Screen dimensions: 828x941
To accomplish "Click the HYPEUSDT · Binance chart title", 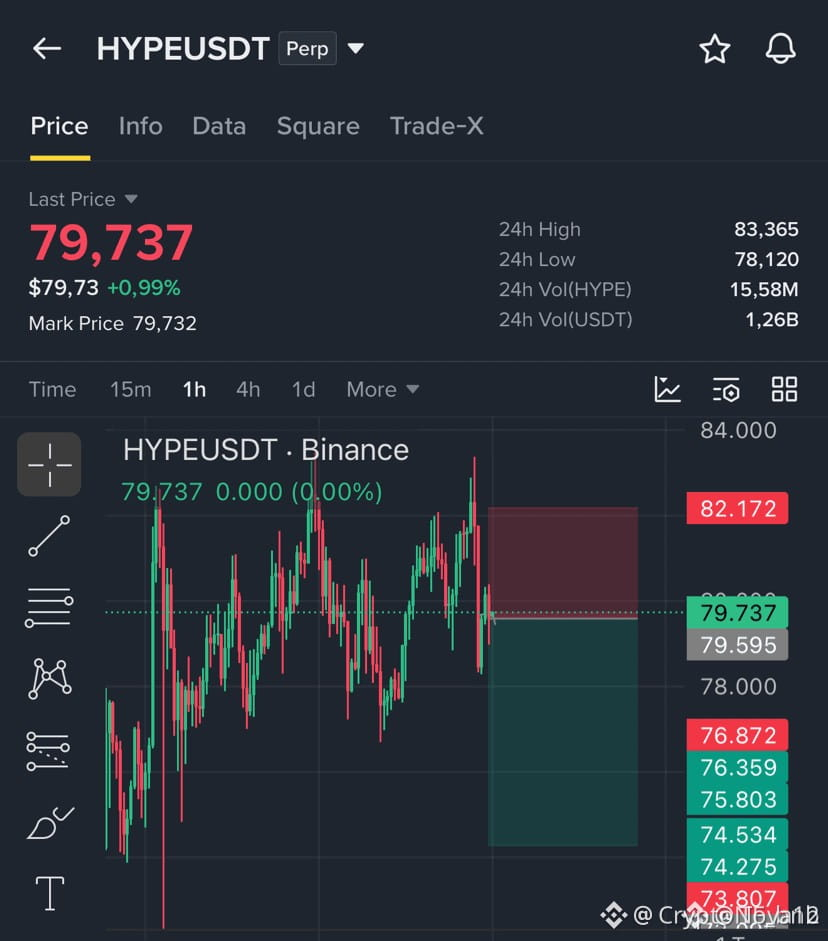I will click(x=266, y=450).
